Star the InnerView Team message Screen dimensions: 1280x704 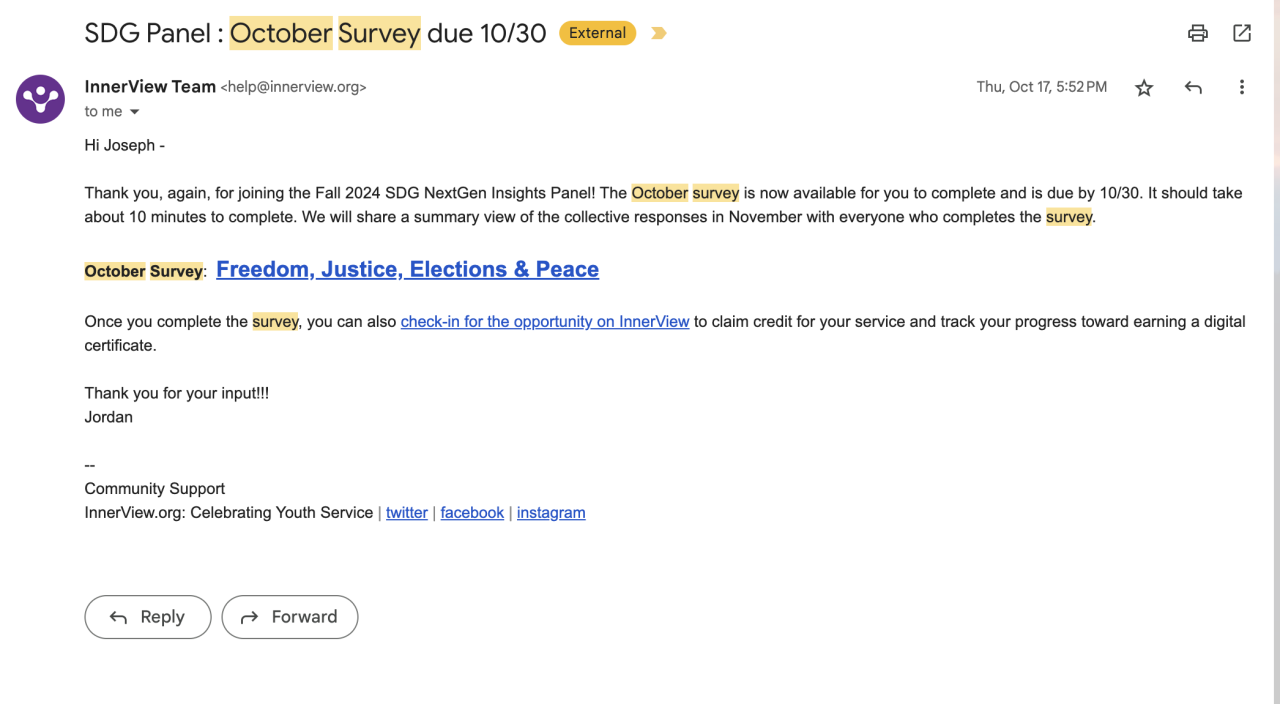pyautogui.click(x=1144, y=88)
